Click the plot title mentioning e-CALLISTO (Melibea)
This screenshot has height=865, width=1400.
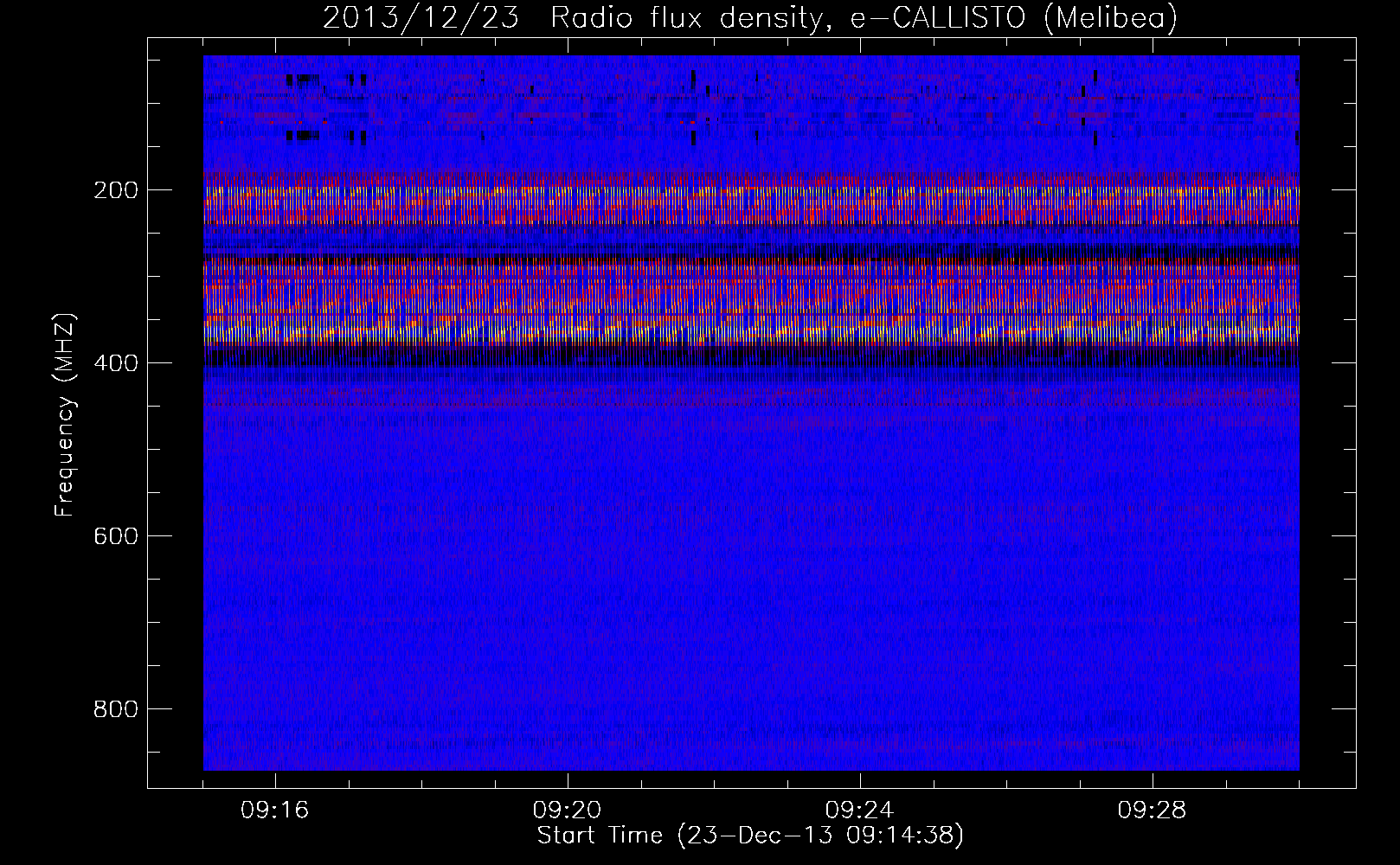(750, 17)
